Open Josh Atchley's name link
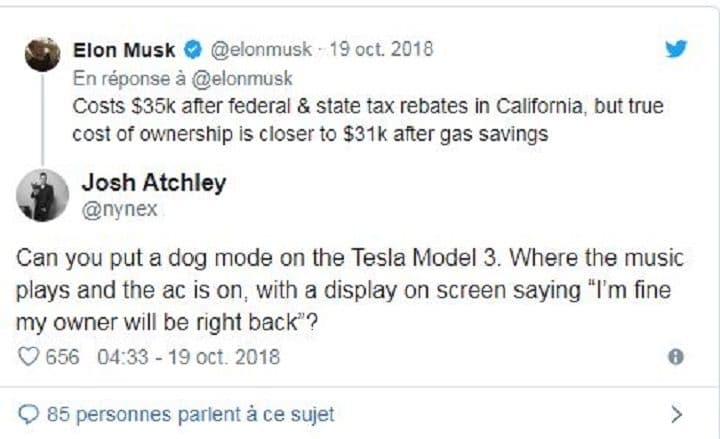 (x=152, y=183)
